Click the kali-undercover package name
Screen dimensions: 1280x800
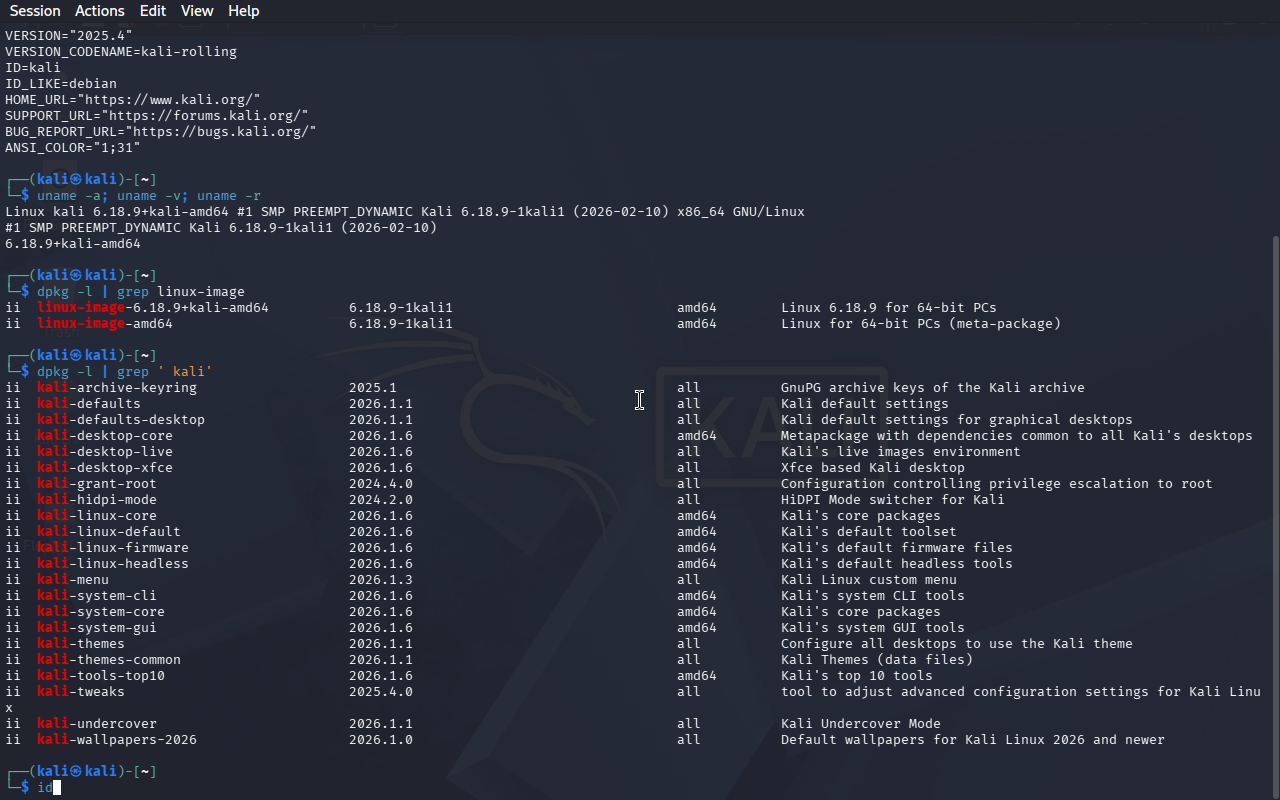[x=96, y=724]
